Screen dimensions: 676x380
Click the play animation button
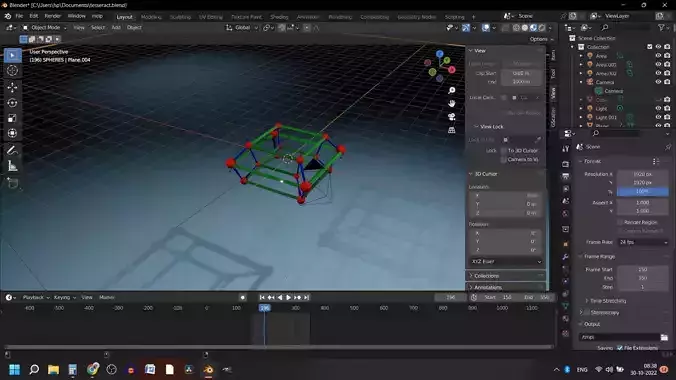tap(288, 298)
